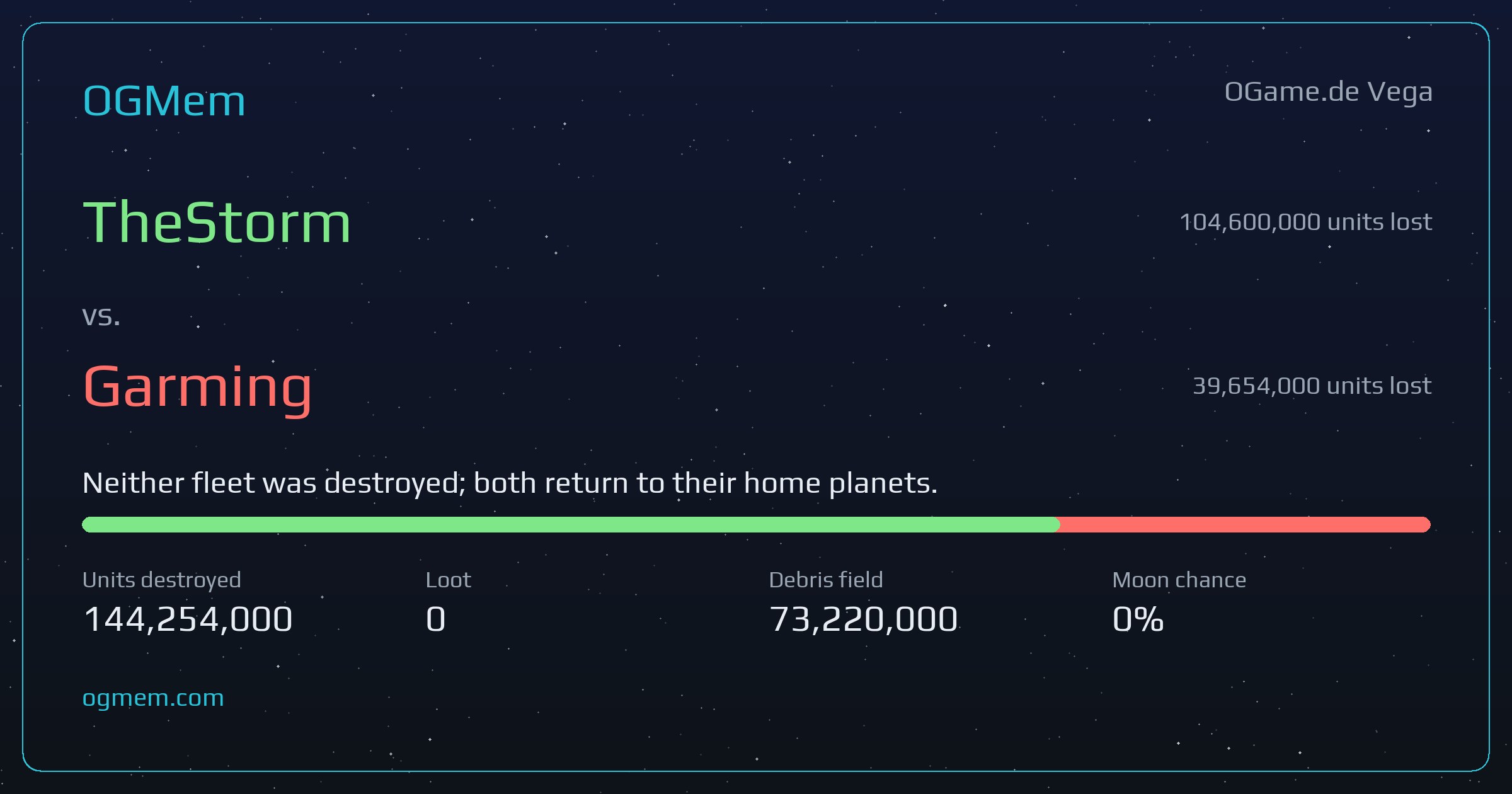Screen dimensions: 1512x794
Task: Click the Moon chance label
Action: tap(1179, 580)
